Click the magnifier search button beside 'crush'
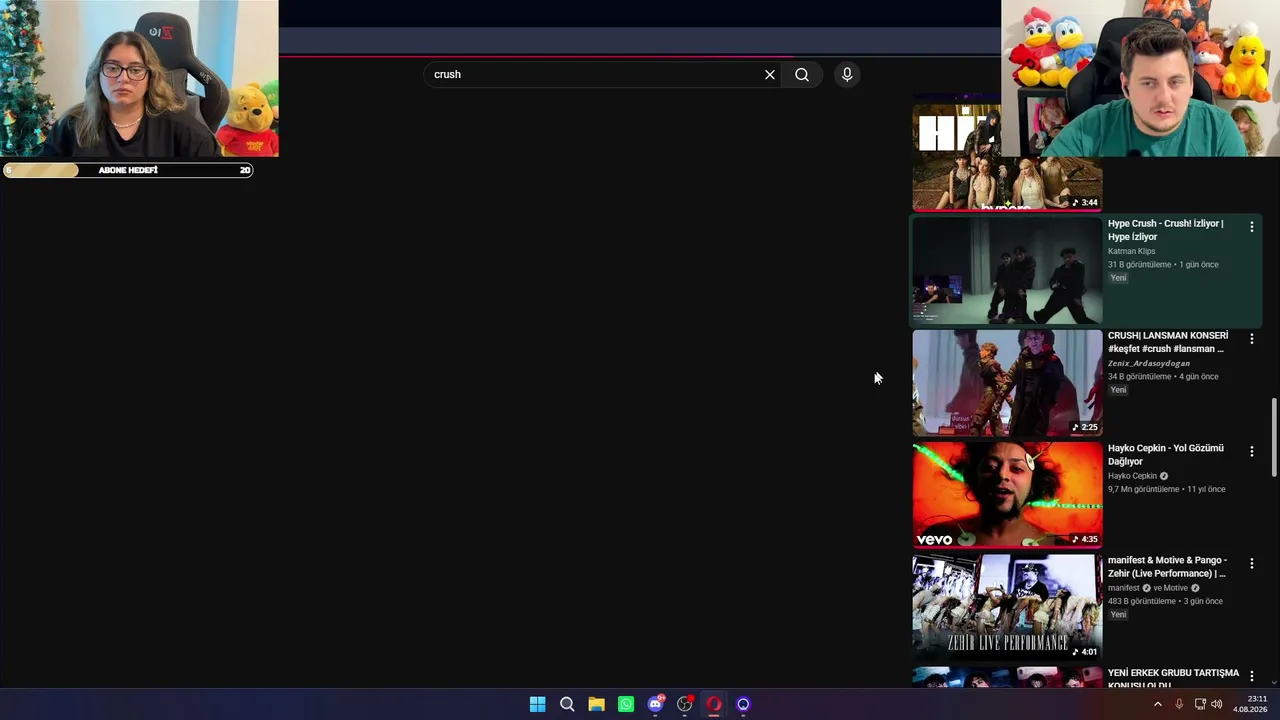The height and width of the screenshot is (720, 1280). pyautogui.click(x=802, y=74)
